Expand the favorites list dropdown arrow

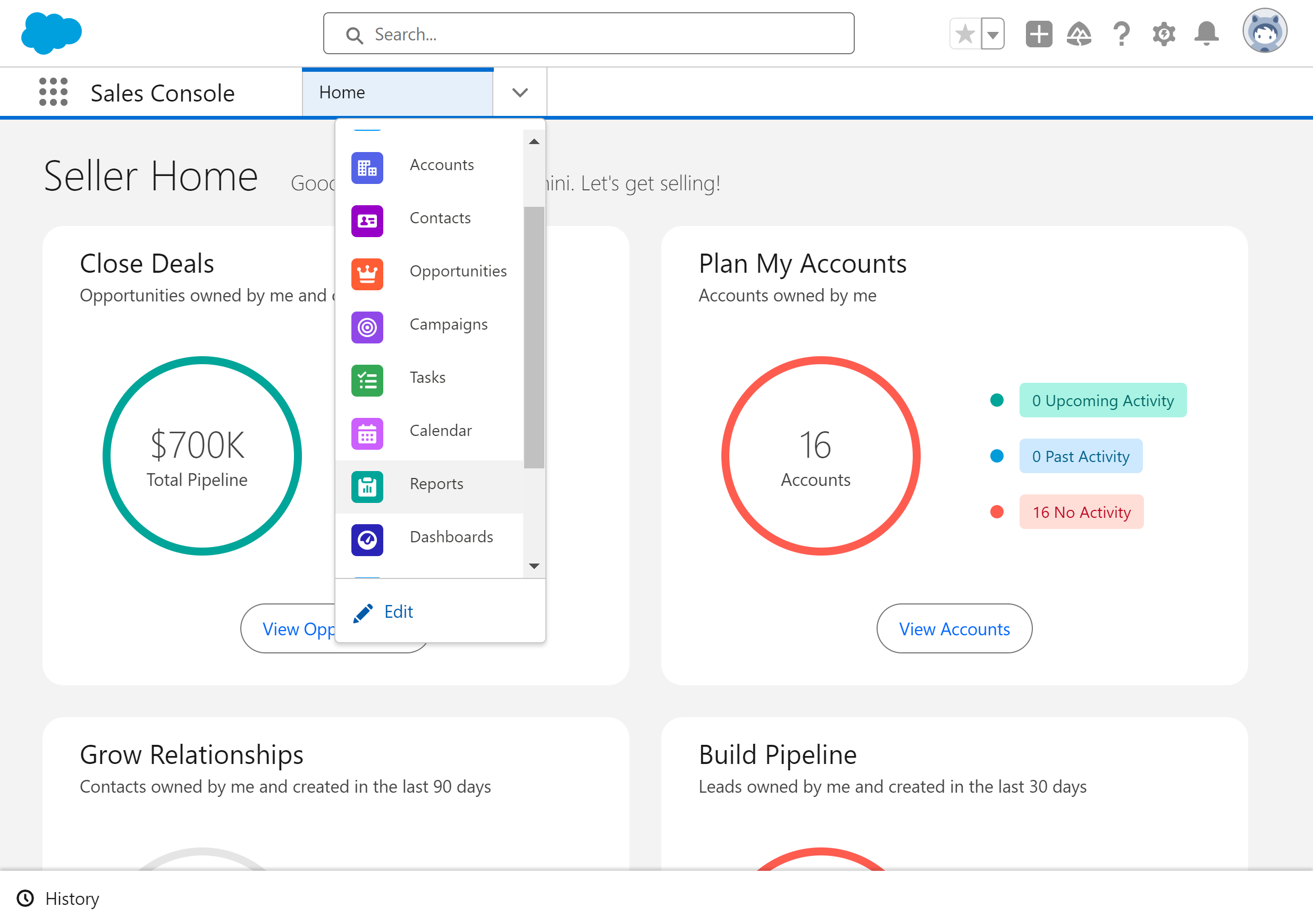click(993, 33)
